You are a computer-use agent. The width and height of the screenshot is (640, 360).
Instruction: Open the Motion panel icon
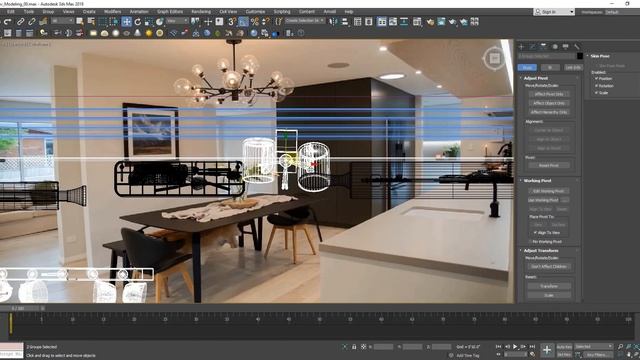(555, 47)
